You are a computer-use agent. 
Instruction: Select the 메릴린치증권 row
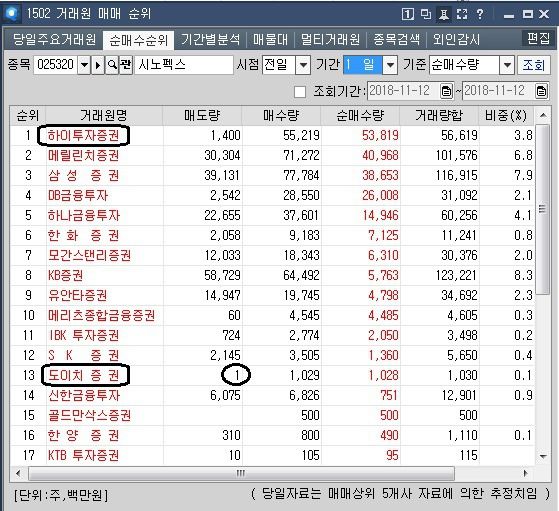tap(272, 155)
